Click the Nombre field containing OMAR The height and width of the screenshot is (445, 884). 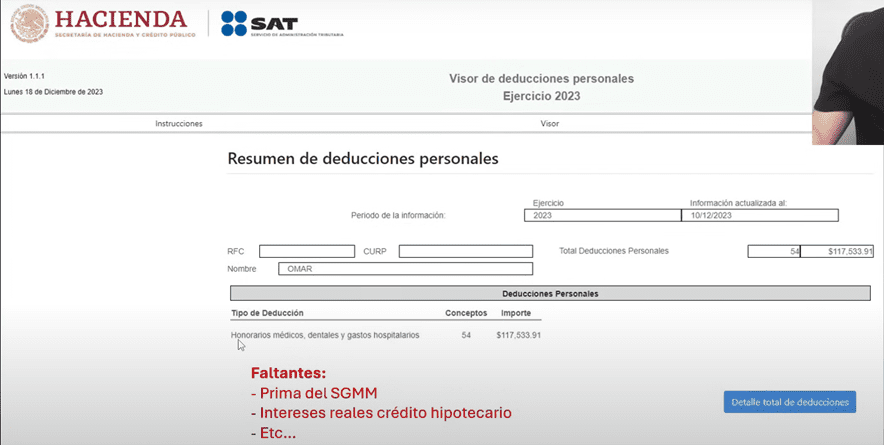(x=406, y=269)
